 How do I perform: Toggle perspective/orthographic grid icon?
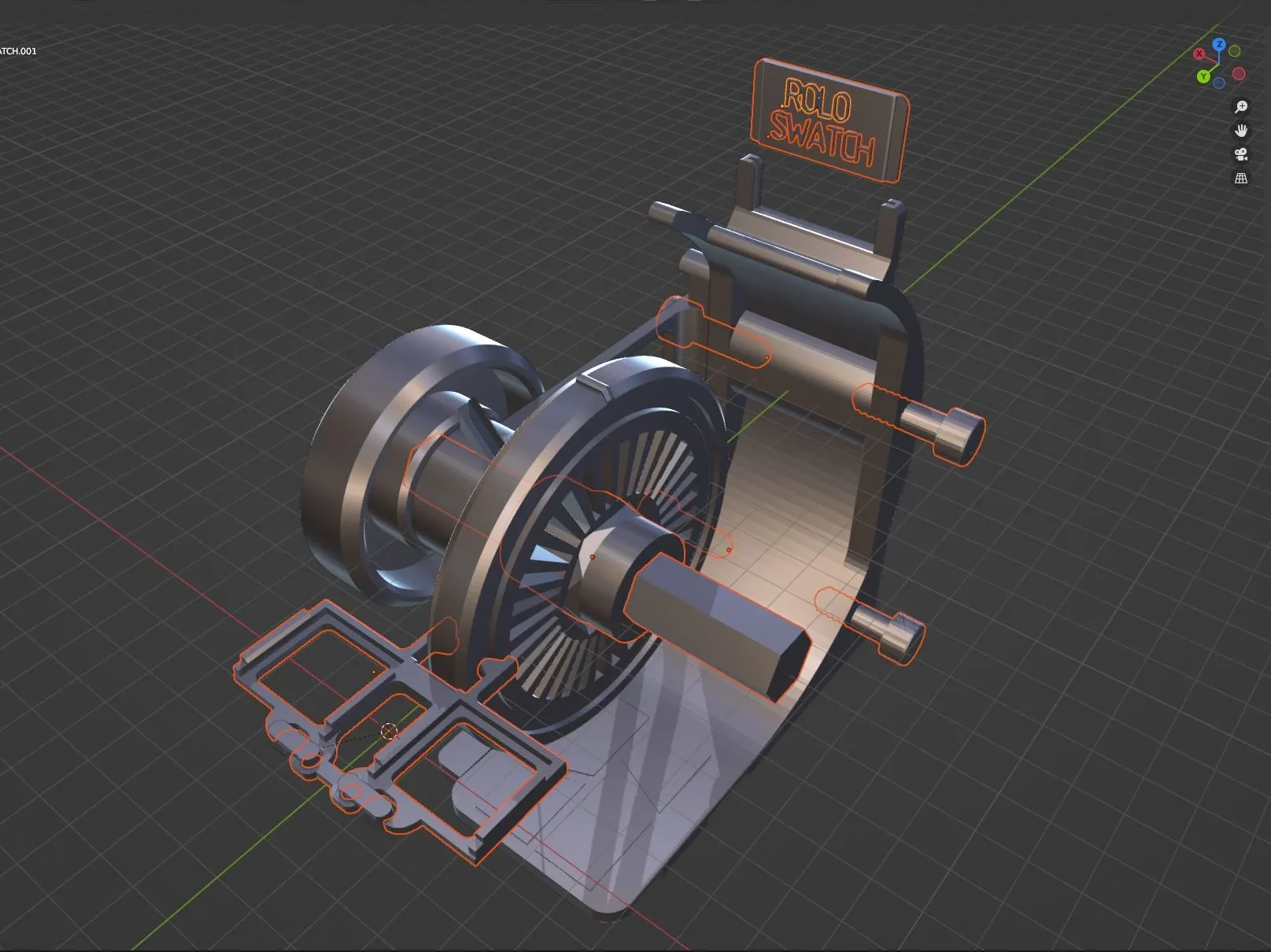click(x=1241, y=179)
